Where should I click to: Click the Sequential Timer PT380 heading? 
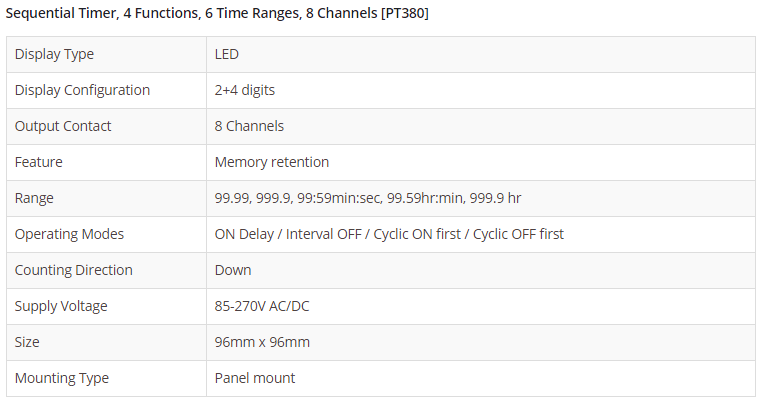(218, 15)
